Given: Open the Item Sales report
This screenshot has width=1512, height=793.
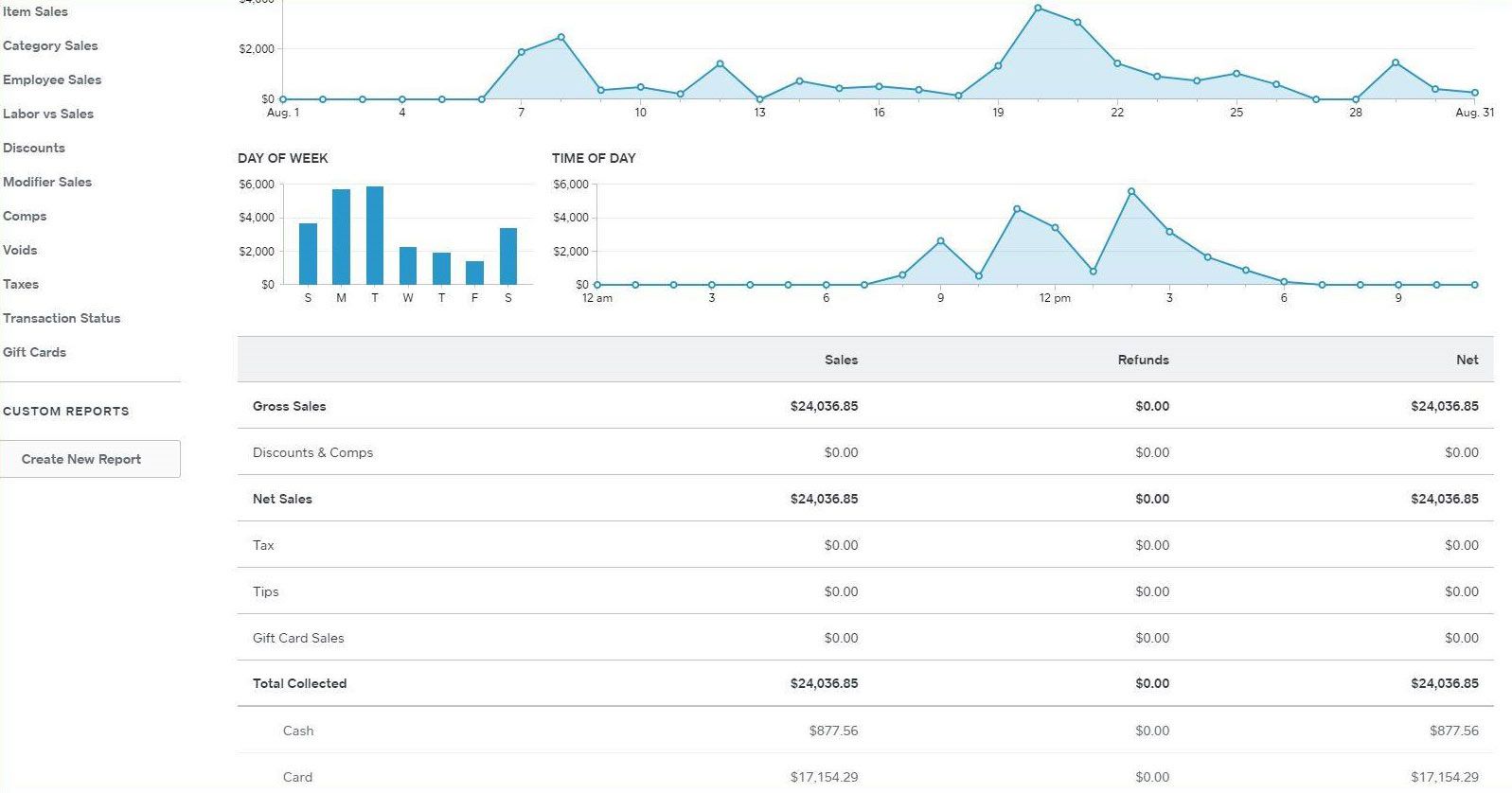Looking at the screenshot, I should tap(35, 11).
